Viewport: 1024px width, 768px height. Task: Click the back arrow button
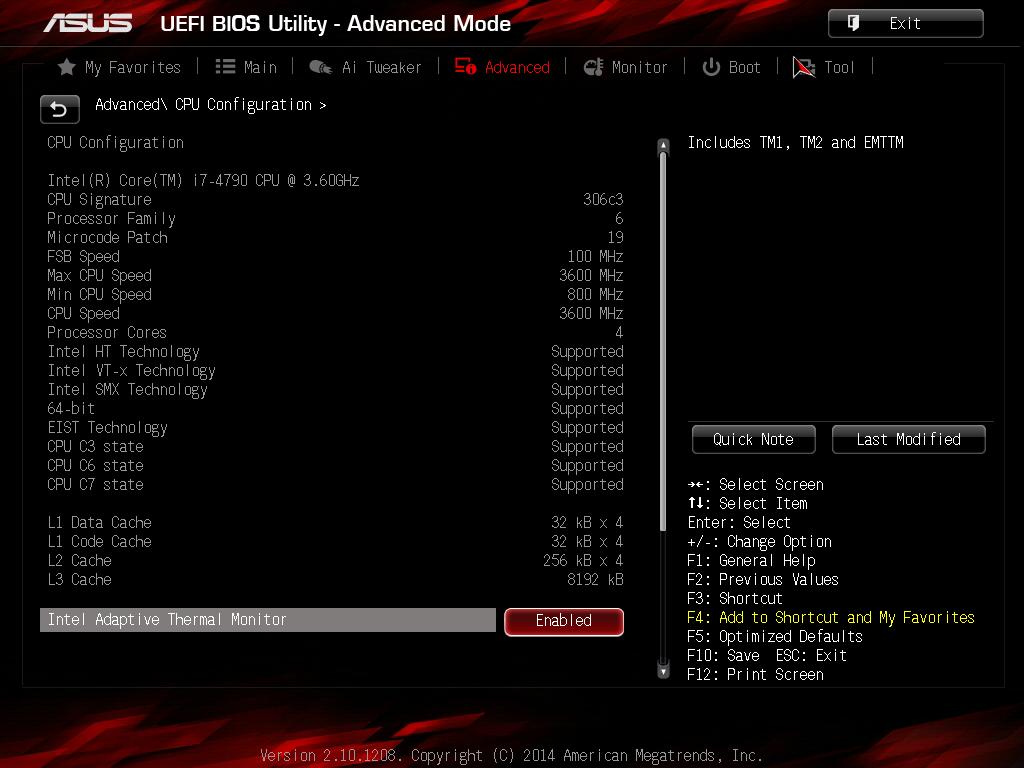59,109
